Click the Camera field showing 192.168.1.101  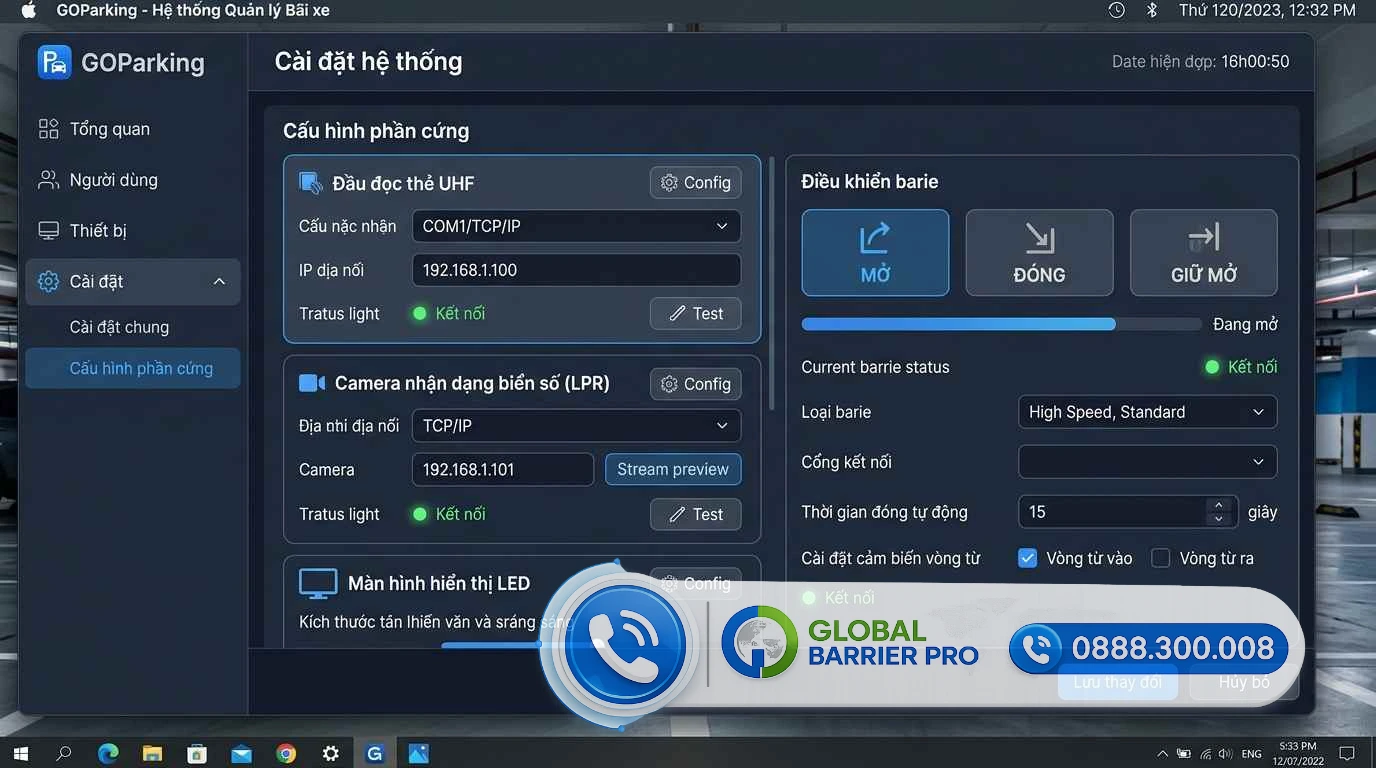tap(503, 470)
